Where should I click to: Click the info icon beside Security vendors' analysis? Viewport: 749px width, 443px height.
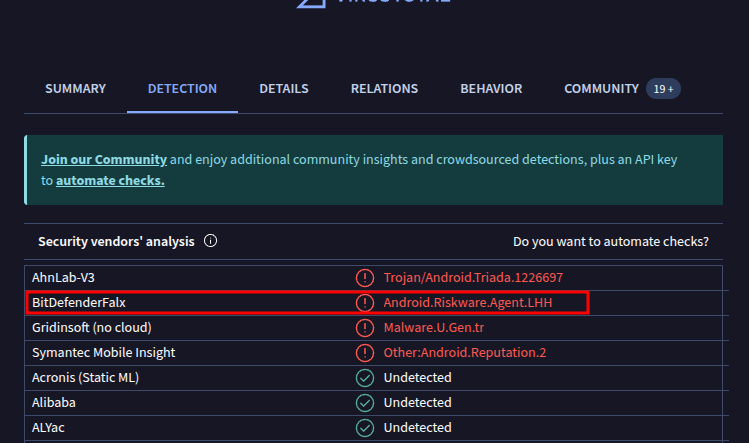point(210,242)
